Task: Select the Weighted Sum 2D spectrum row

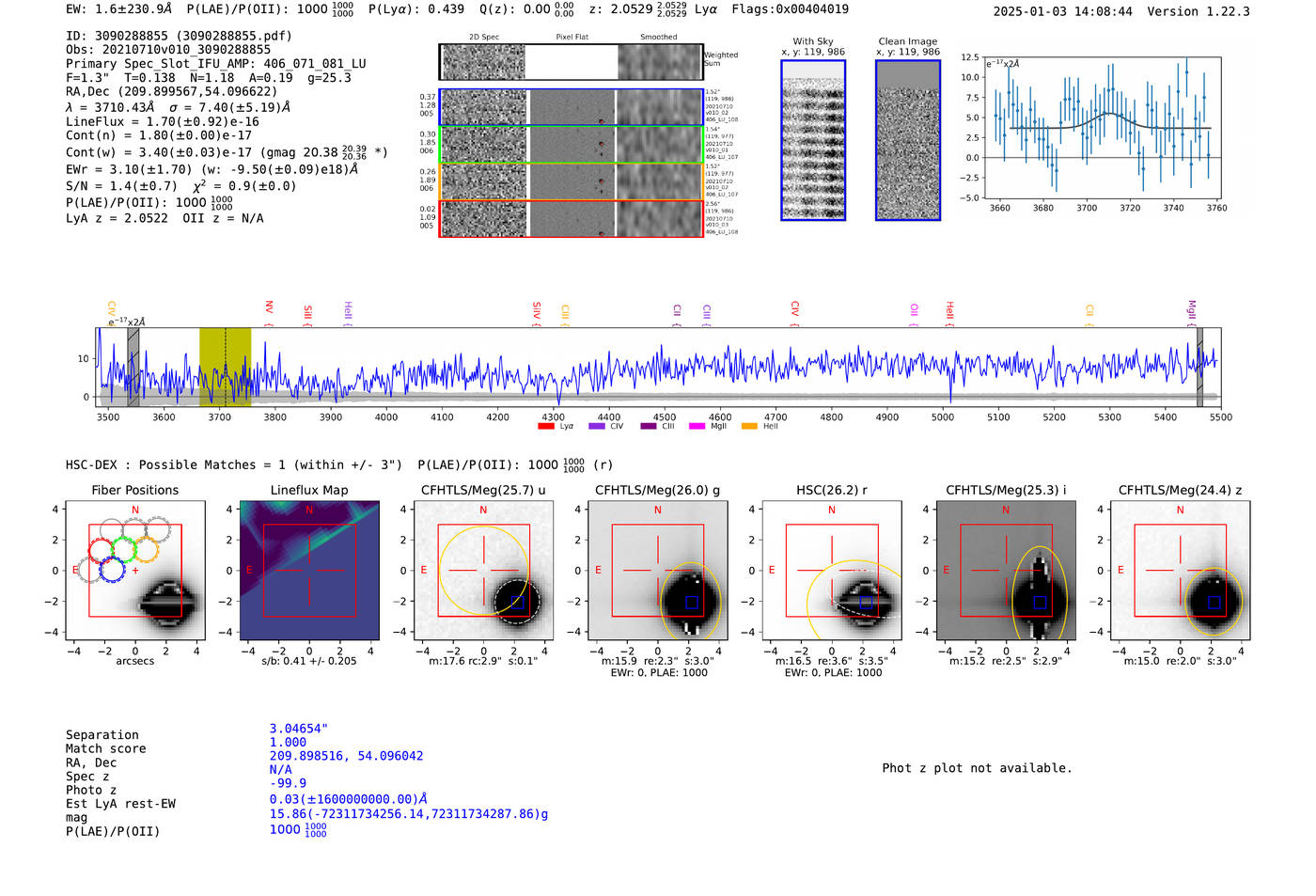Action: coord(571,62)
